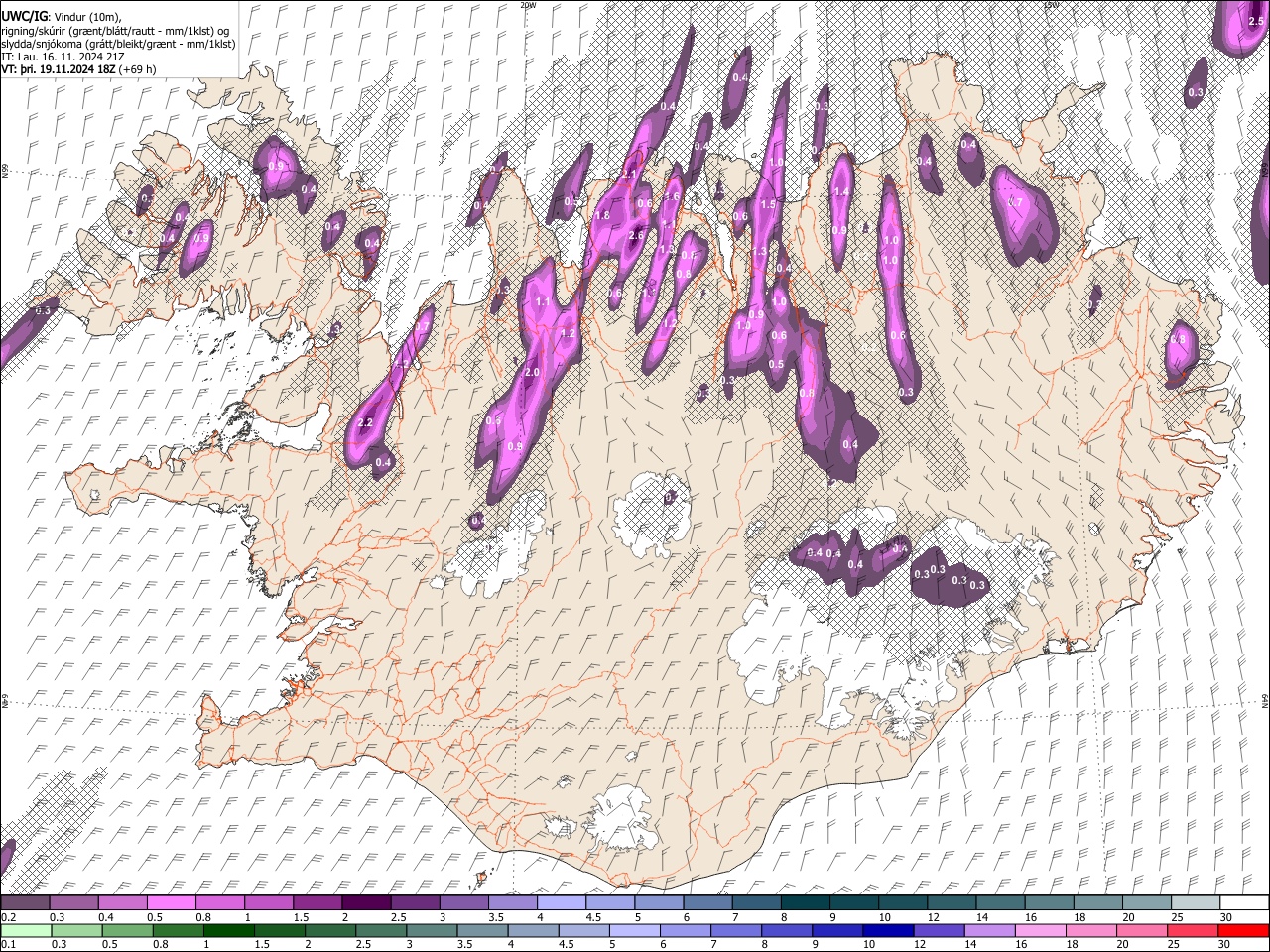
Task: Pick the 25 crimson swatch in bottom legend row
Action: (x=1194, y=930)
